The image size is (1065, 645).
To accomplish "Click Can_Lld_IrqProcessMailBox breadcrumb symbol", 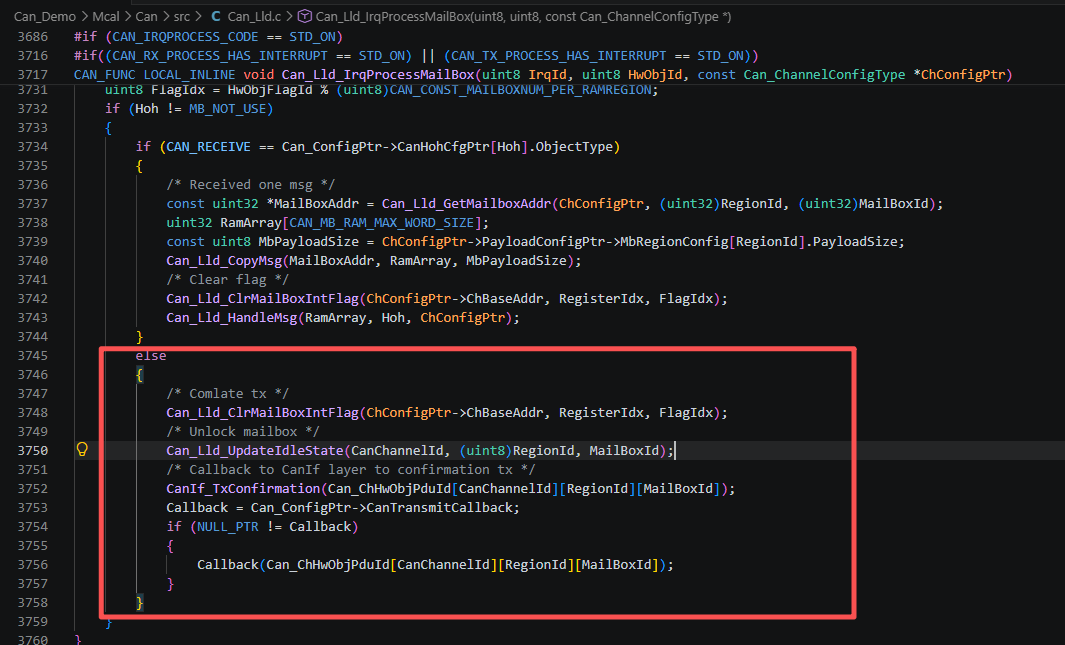I will (523, 16).
